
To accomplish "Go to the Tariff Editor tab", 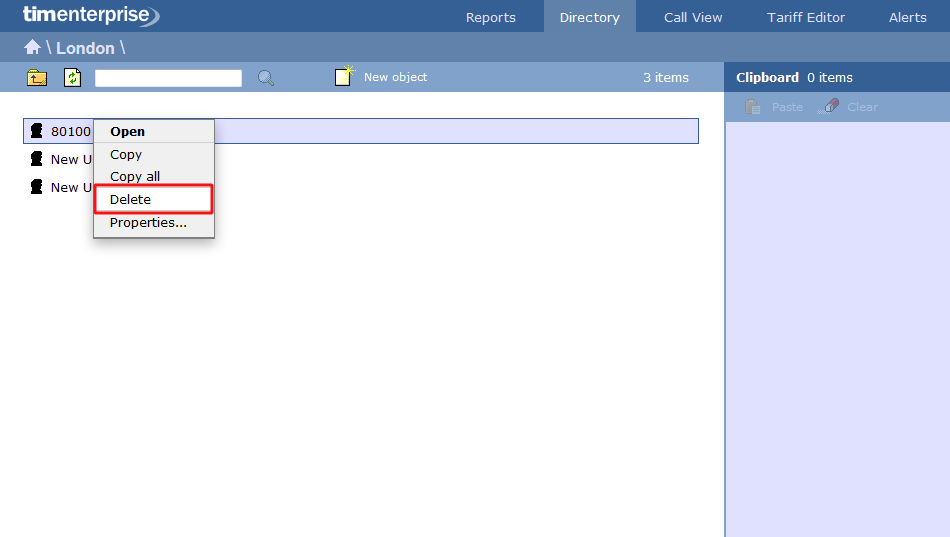I will click(806, 17).
